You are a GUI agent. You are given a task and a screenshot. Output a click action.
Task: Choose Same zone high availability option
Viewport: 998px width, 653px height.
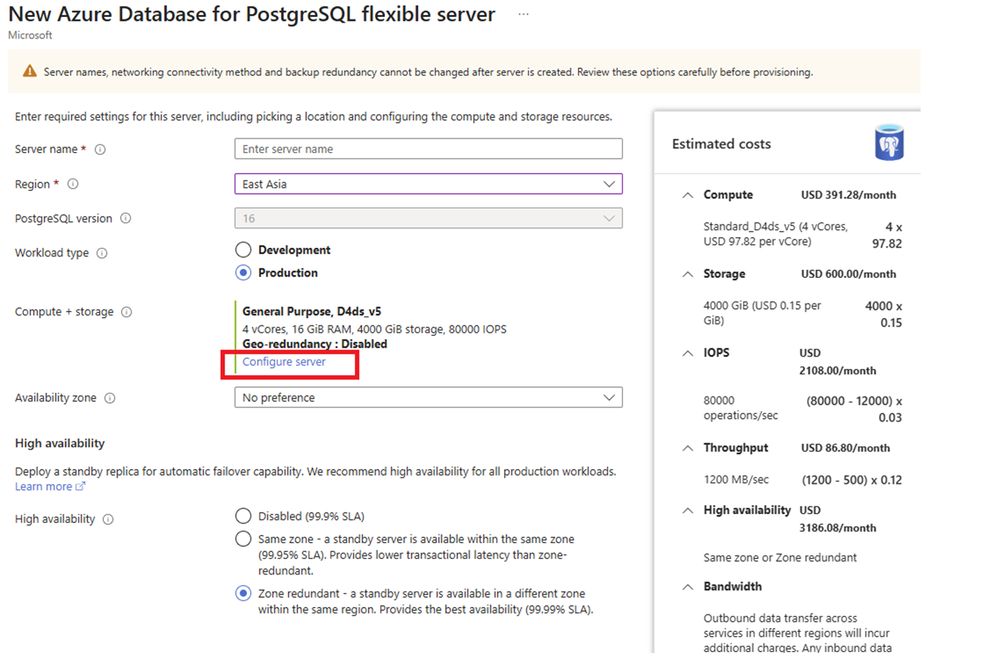tap(243, 539)
